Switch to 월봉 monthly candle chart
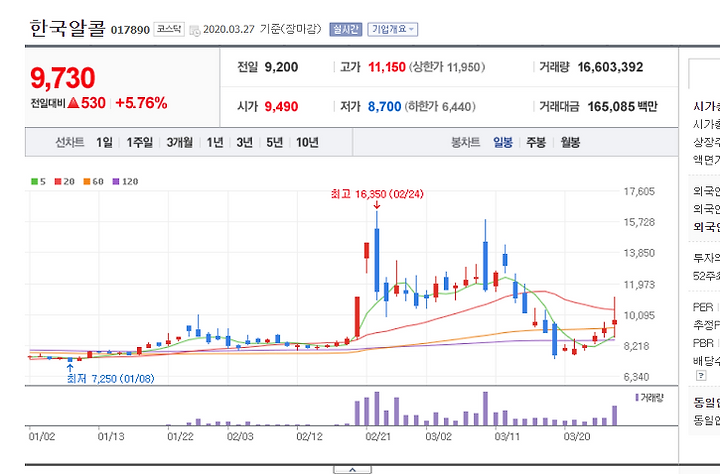This screenshot has width=720, height=474. click(x=570, y=143)
